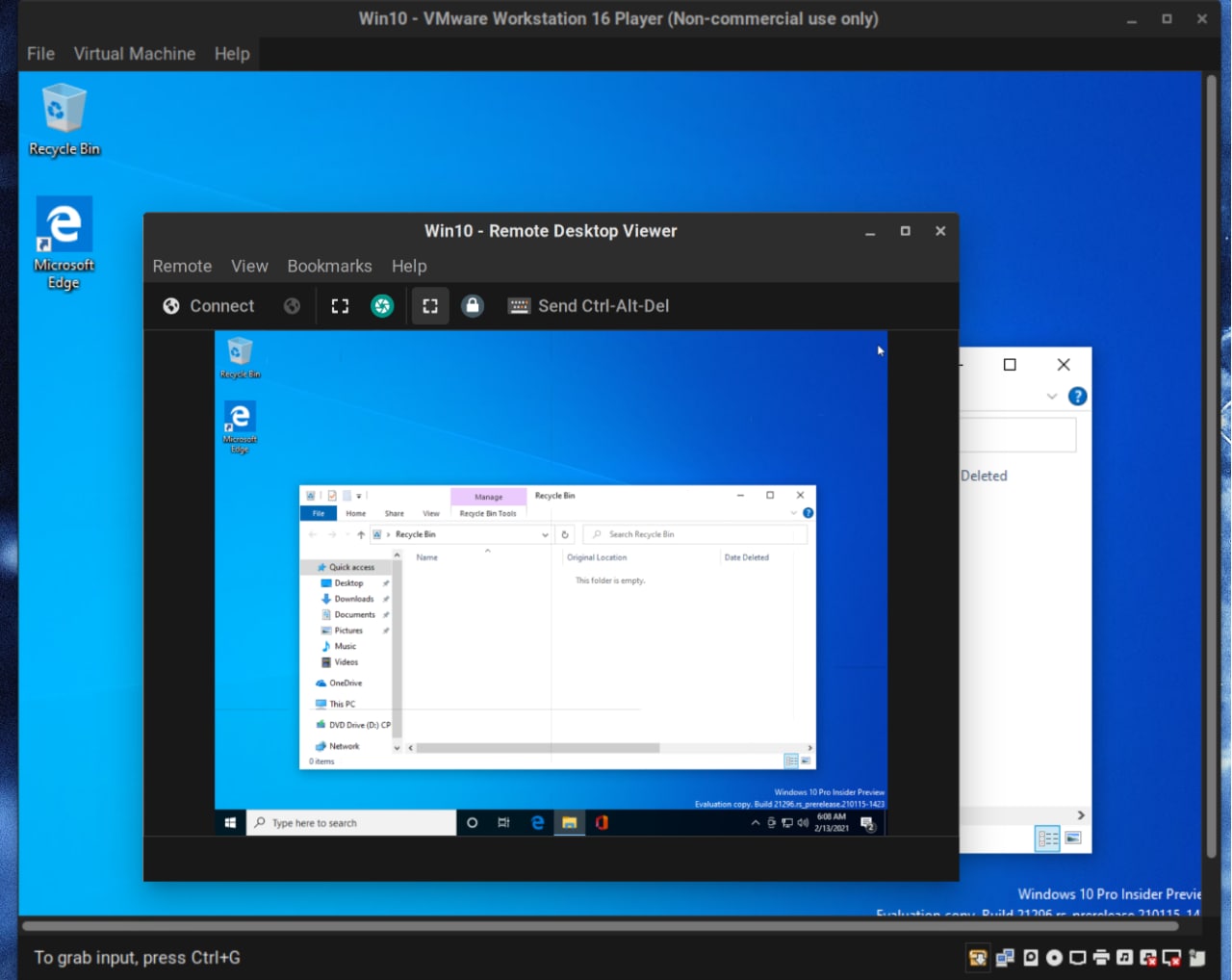Click the search field in the background Explorer window
The width and height of the screenshot is (1232, 980).
pos(1017,434)
